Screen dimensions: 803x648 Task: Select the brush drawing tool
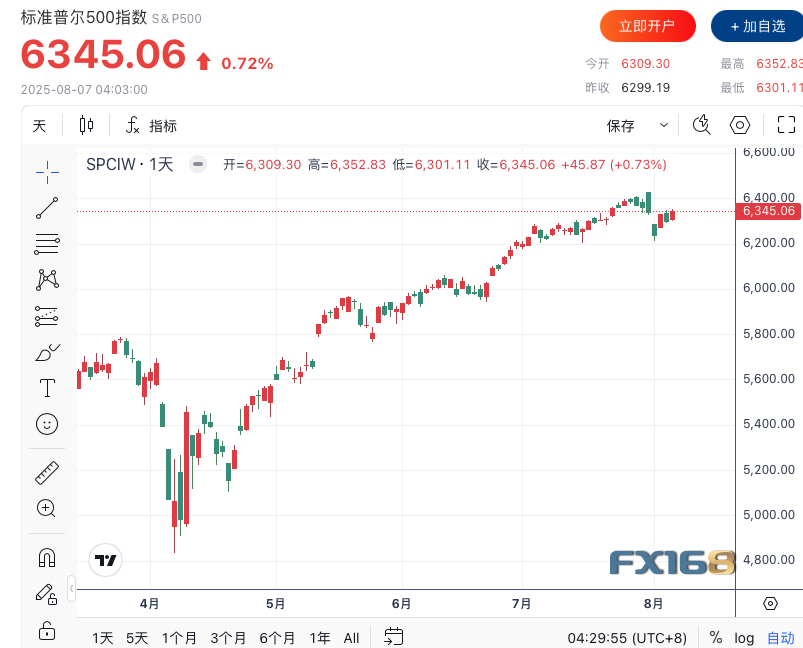pos(47,352)
